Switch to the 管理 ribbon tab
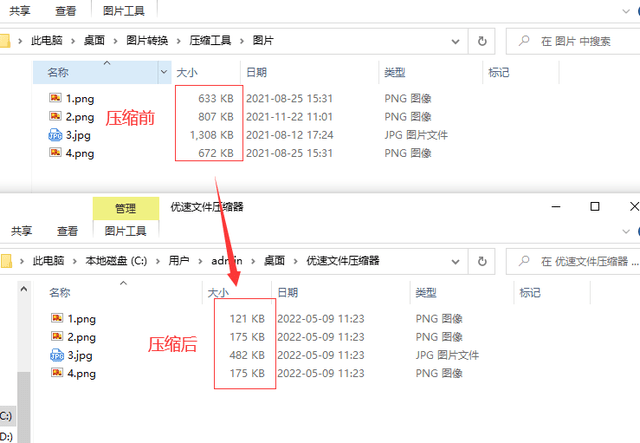The width and height of the screenshot is (640, 443). tap(125, 208)
